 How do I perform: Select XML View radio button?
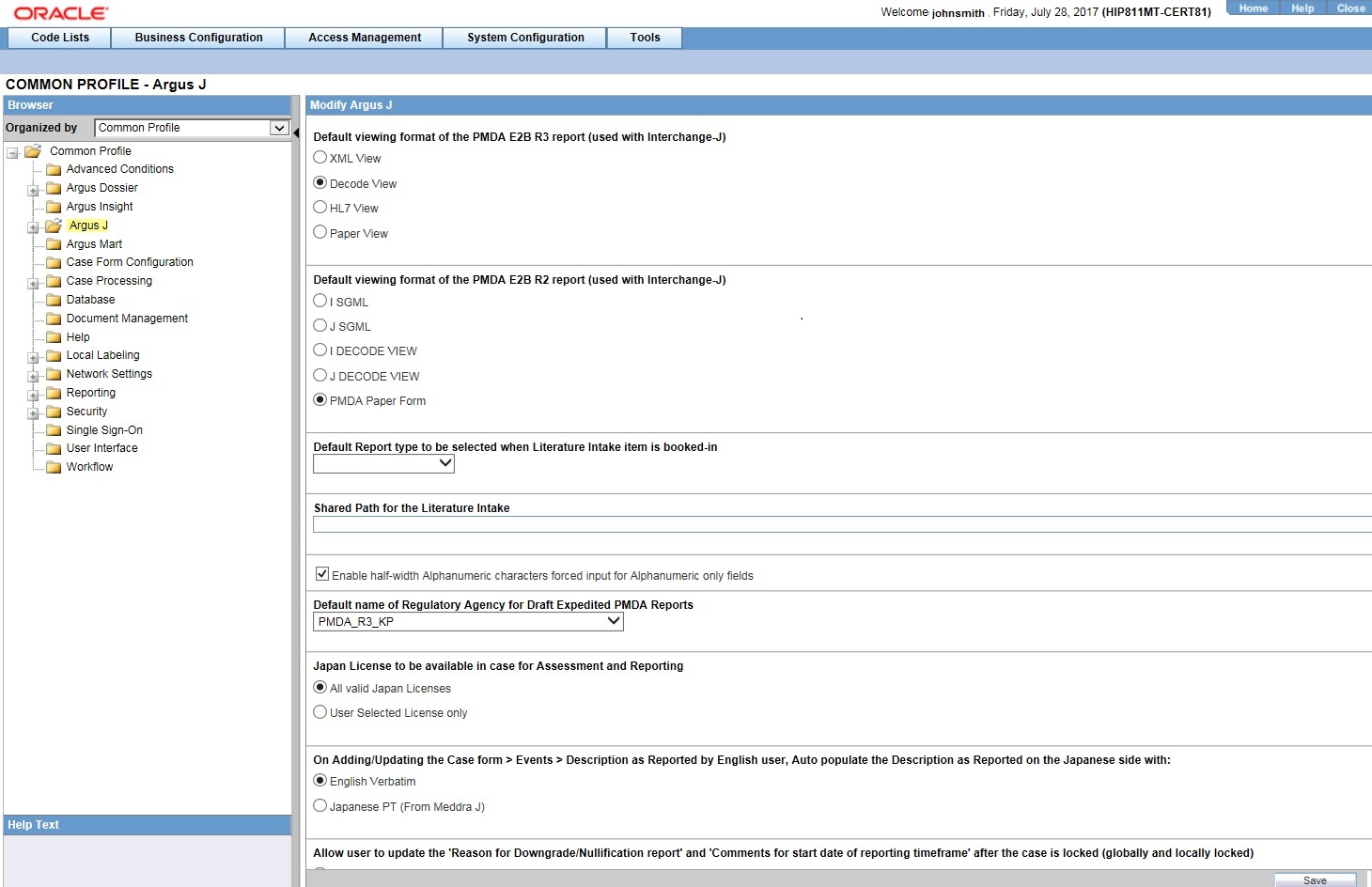click(x=320, y=158)
